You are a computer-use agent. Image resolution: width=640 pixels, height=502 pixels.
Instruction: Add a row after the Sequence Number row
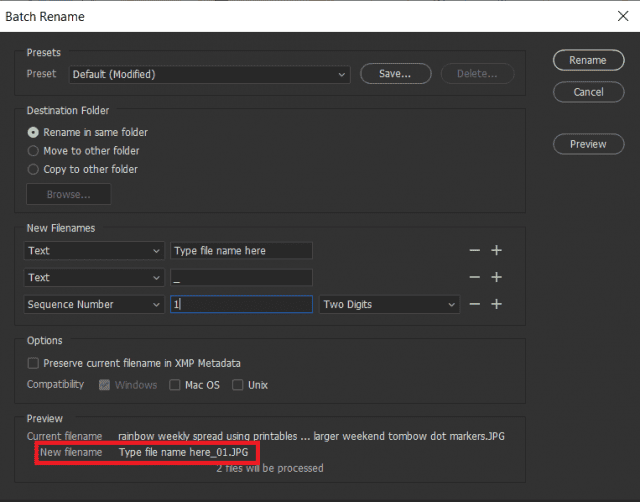[x=496, y=304]
